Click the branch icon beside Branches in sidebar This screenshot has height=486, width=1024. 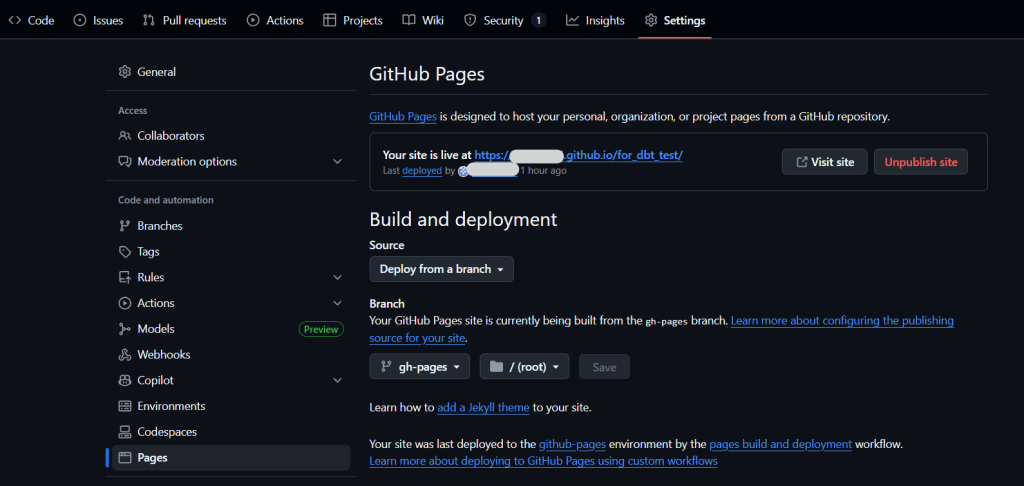125,226
